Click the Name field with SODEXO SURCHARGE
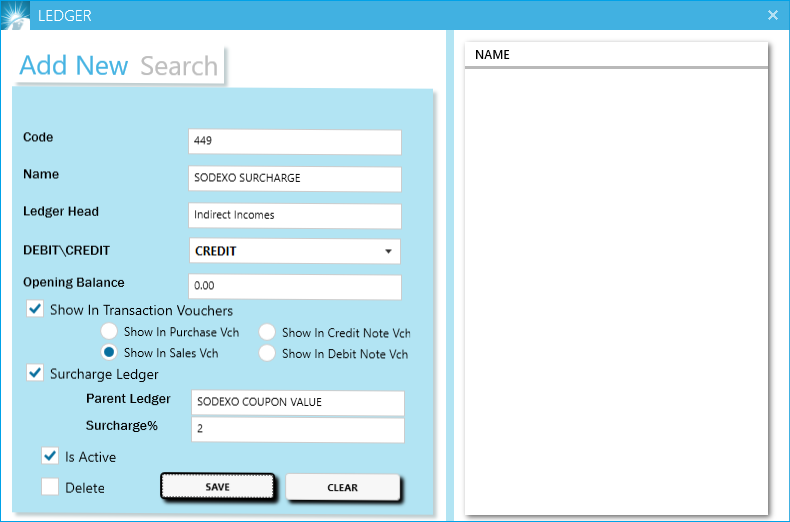The width and height of the screenshot is (790, 522). click(294, 179)
